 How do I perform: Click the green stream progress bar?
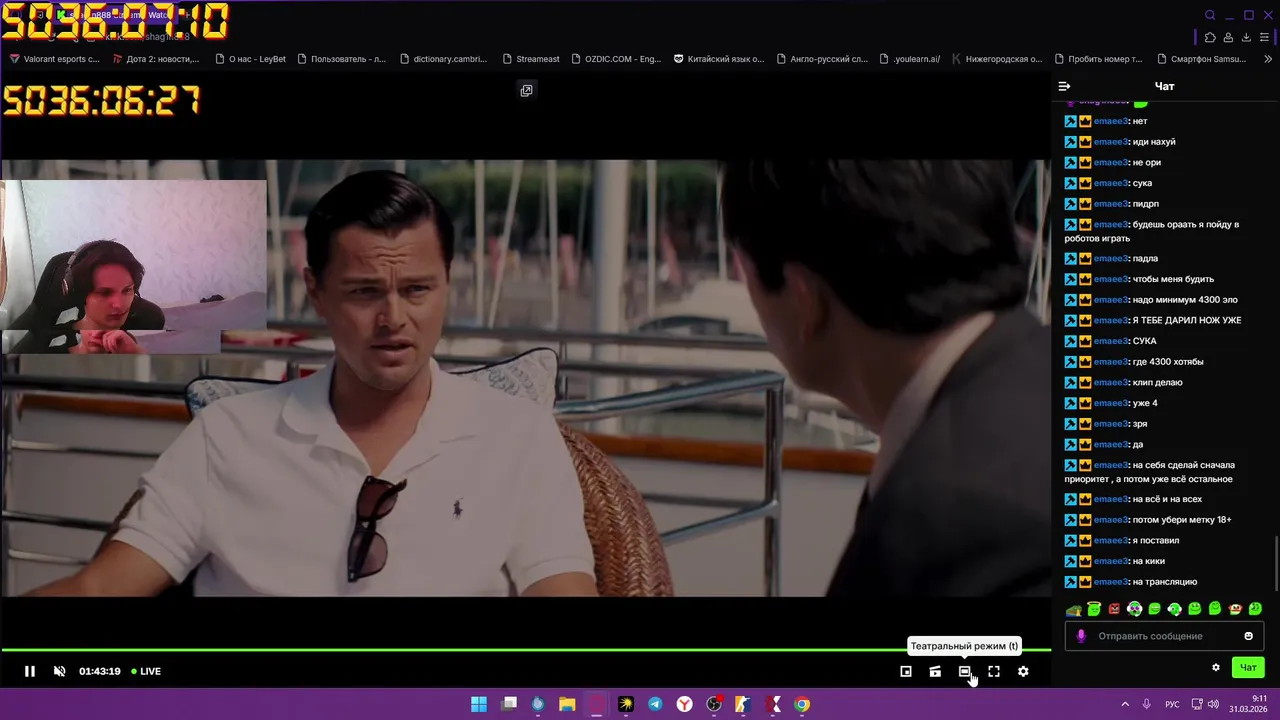tap(525, 651)
